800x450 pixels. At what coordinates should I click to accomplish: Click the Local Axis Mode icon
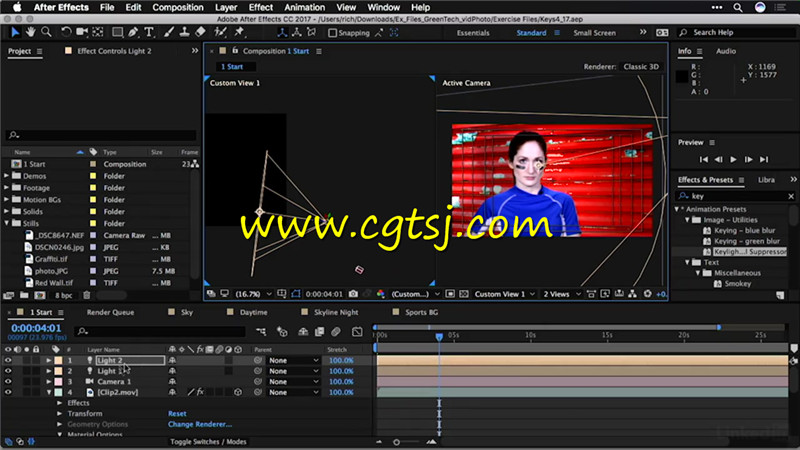[282, 32]
